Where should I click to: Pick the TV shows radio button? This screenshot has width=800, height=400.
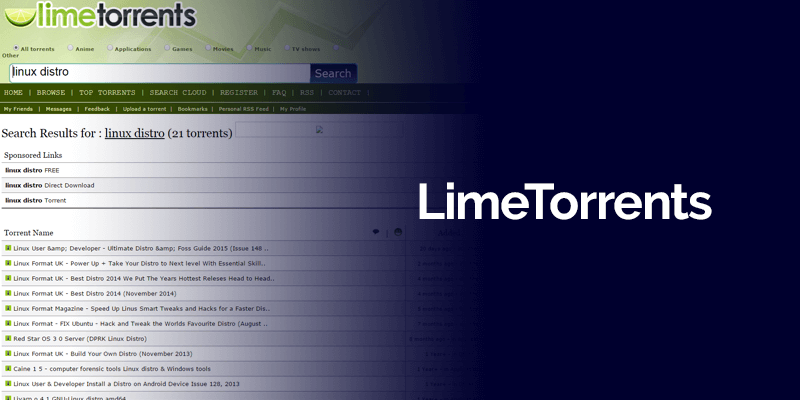287,47
